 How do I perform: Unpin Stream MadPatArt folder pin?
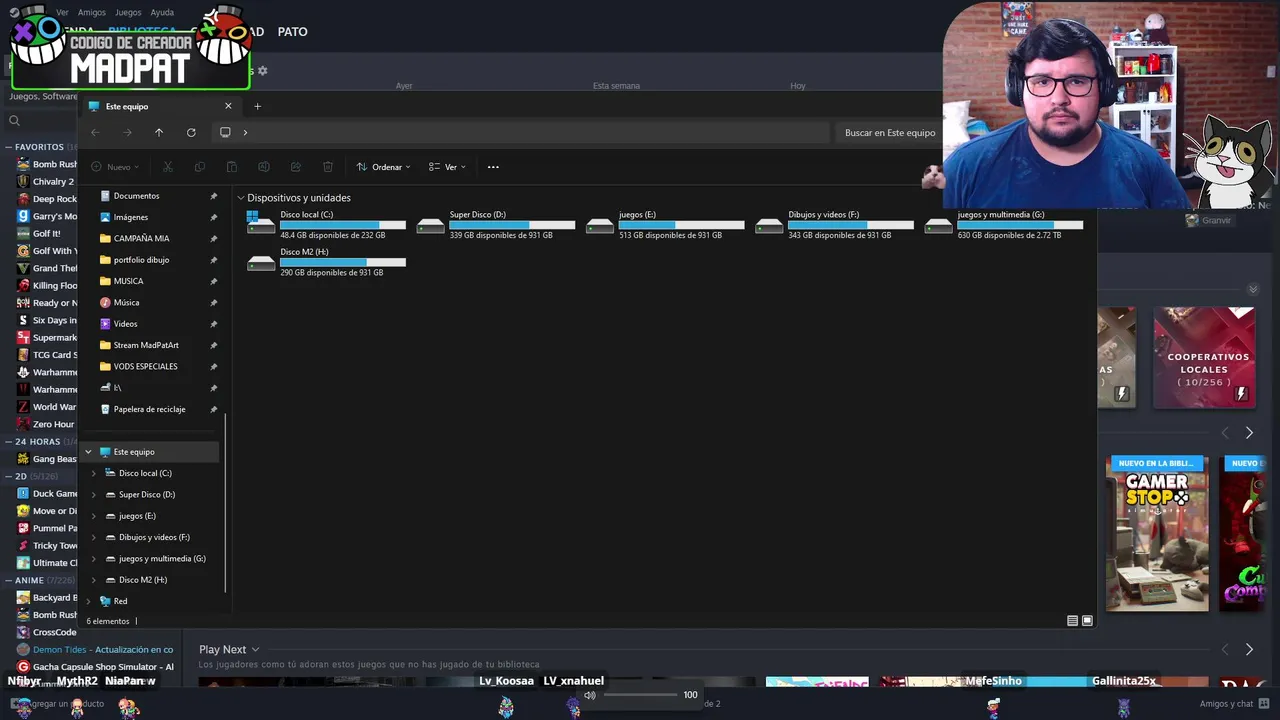pyautogui.click(x=213, y=345)
